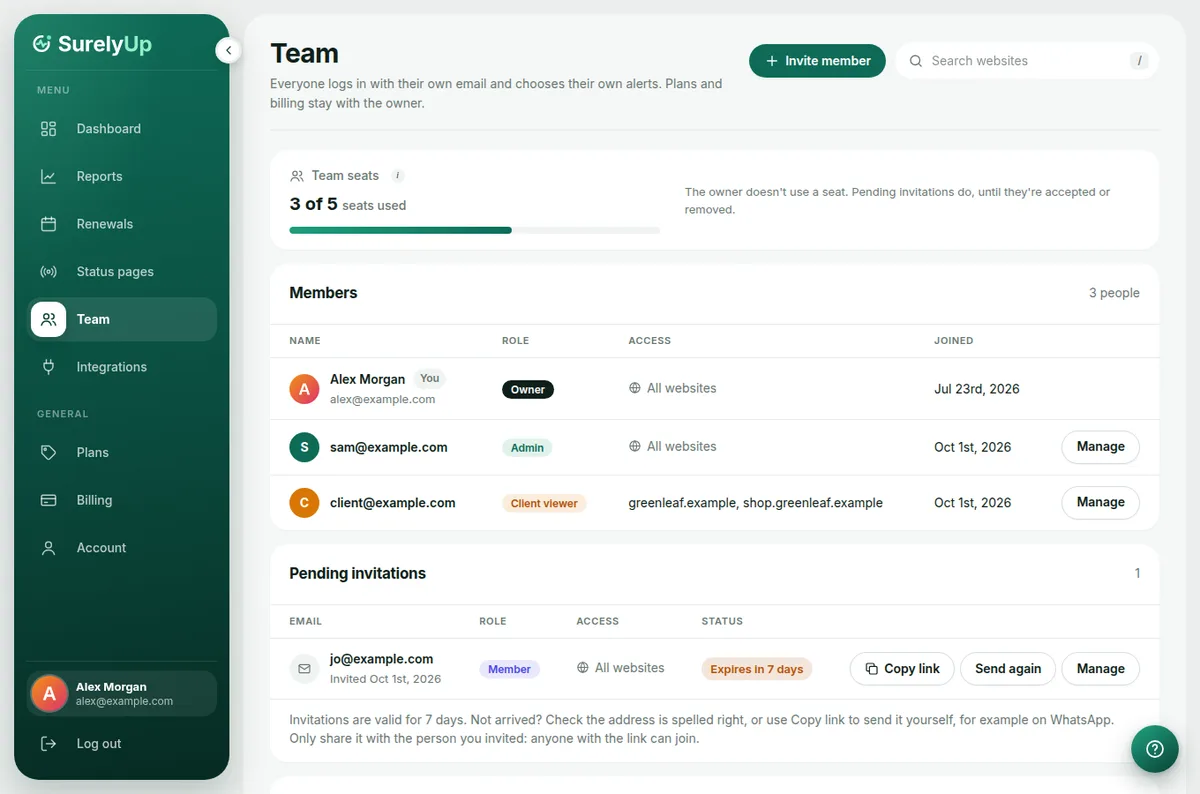Navigate to Status pages
This screenshot has height=794, width=1200.
coord(123,272)
